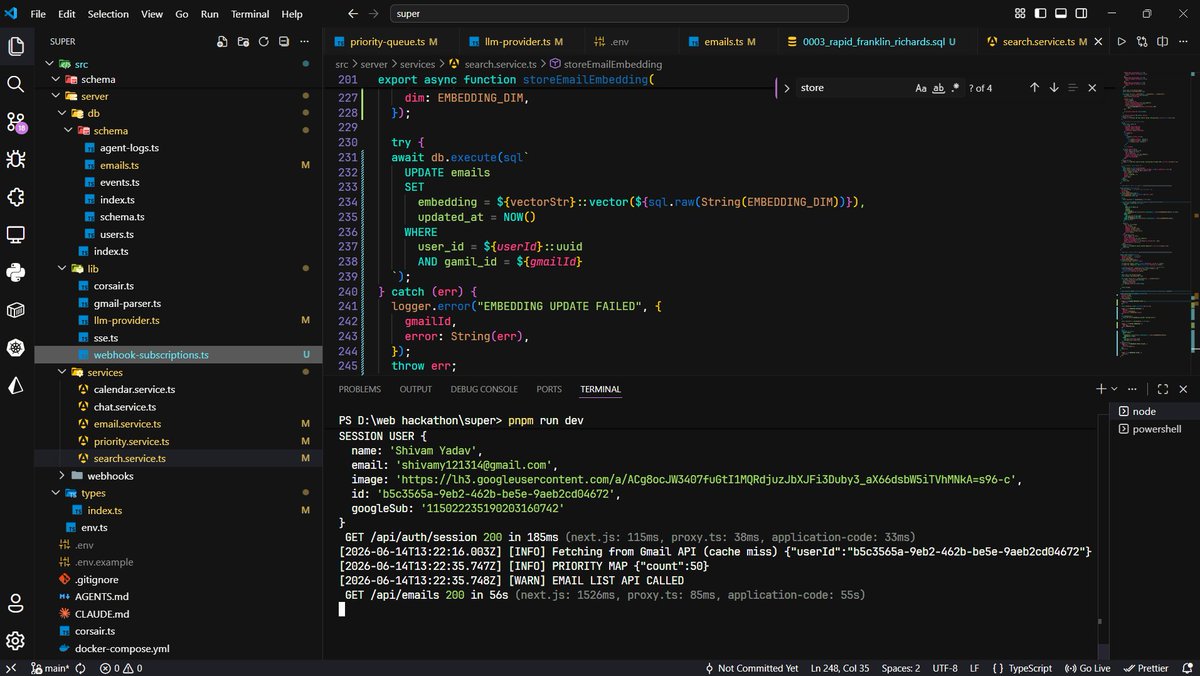Navigate back with title bar arrow
The width and height of the screenshot is (1200, 676).
(353, 14)
